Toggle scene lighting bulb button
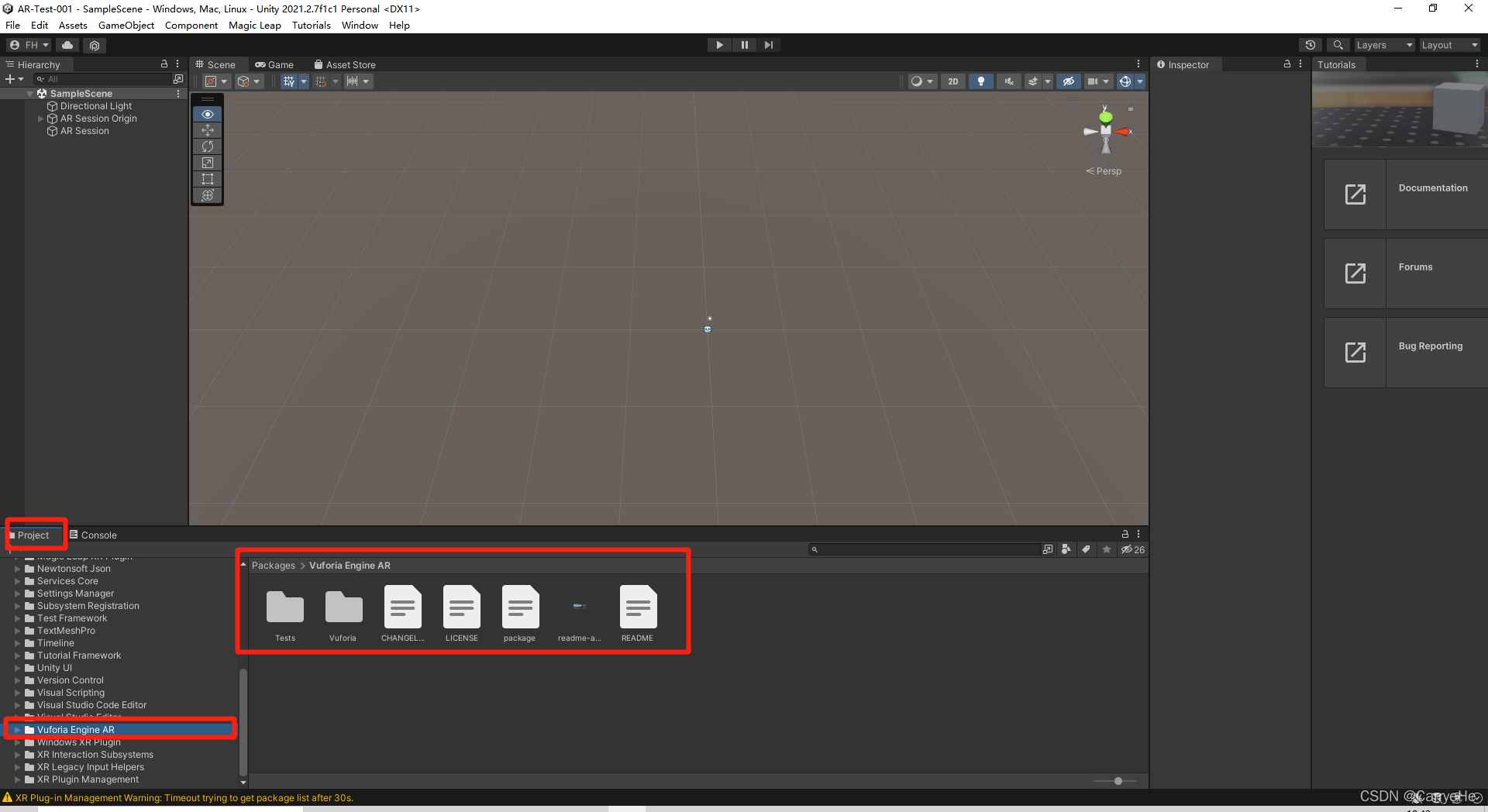The height and width of the screenshot is (812, 1488). coord(981,81)
